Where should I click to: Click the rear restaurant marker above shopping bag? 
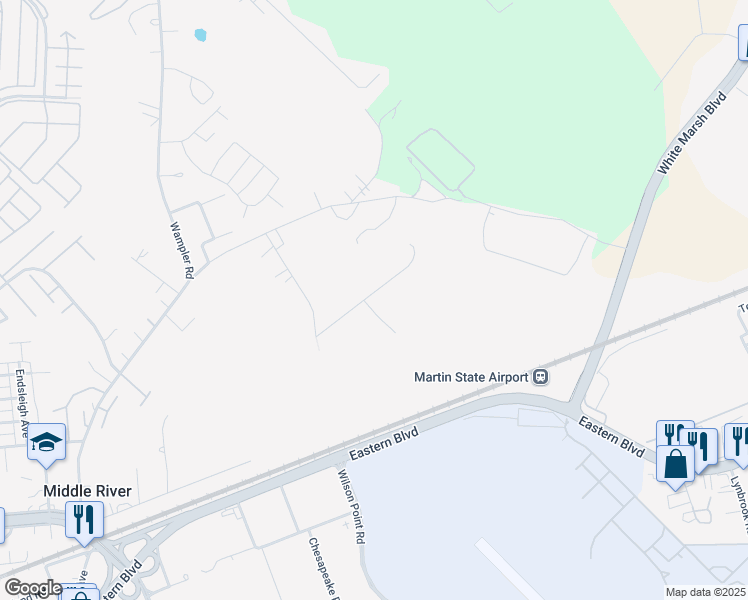pyautogui.click(x=675, y=432)
